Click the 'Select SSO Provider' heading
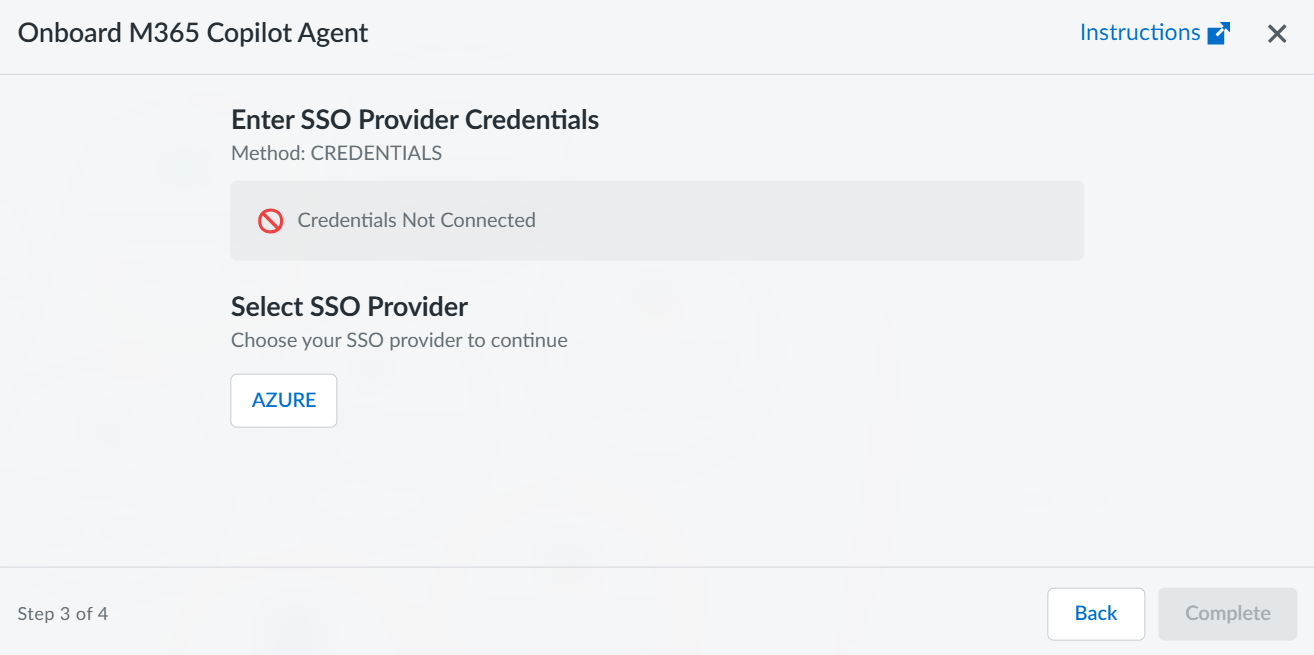 (349, 306)
